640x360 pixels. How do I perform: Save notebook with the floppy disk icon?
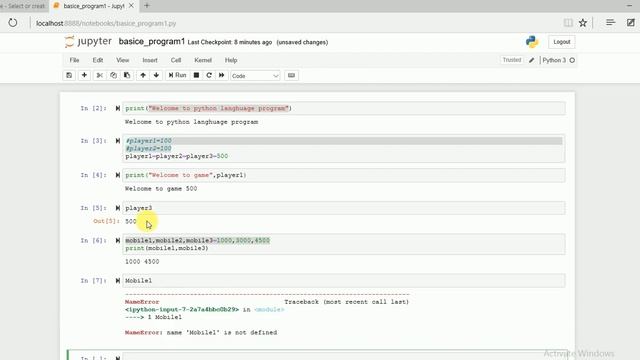coord(69,76)
